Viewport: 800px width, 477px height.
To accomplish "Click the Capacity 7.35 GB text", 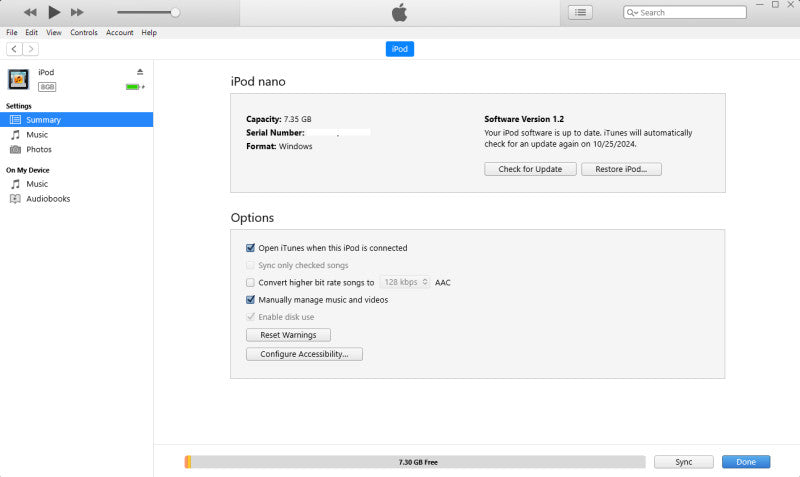I will point(279,119).
